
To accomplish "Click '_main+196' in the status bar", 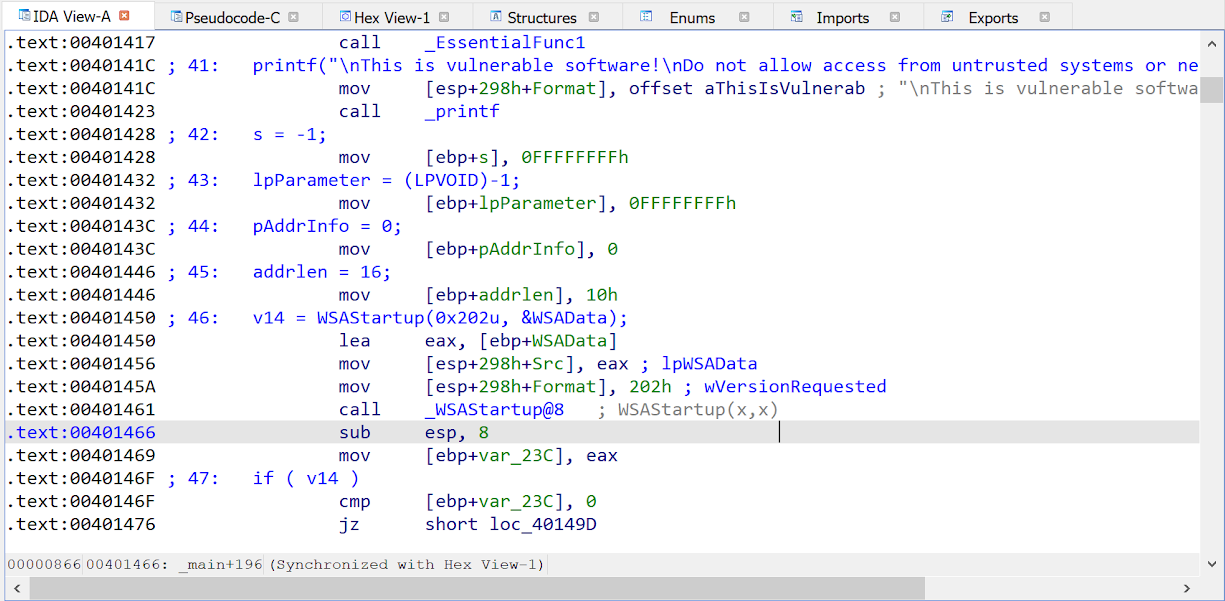I will [x=220, y=564].
